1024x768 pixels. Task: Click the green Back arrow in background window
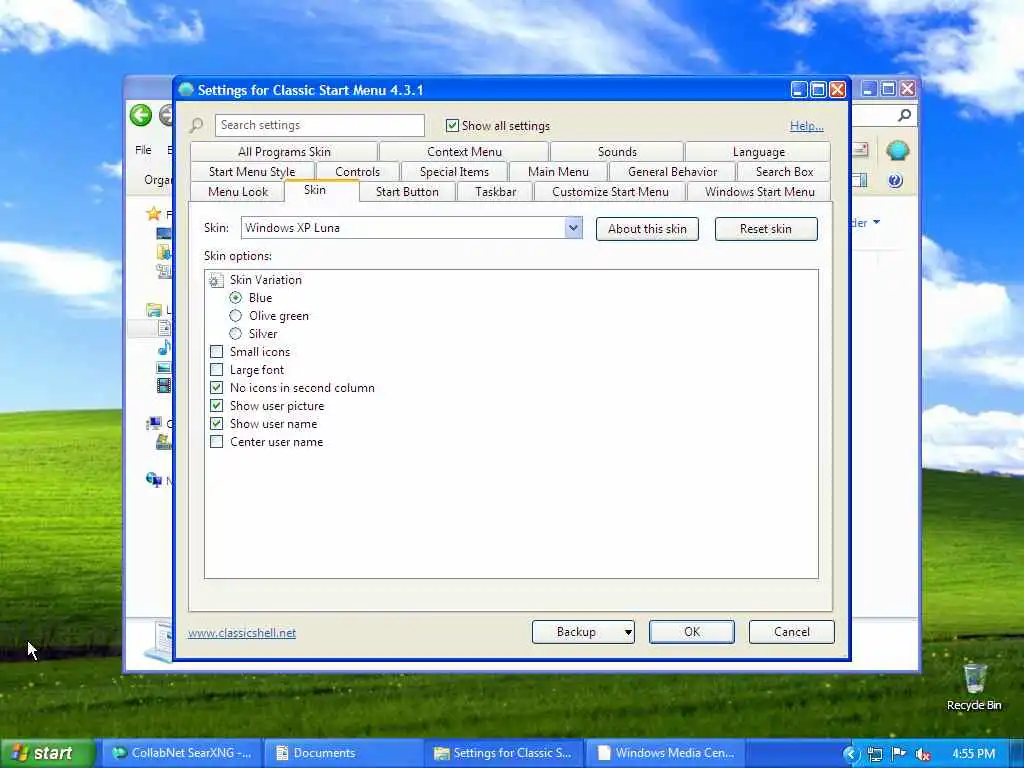click(x=140, y=116)
